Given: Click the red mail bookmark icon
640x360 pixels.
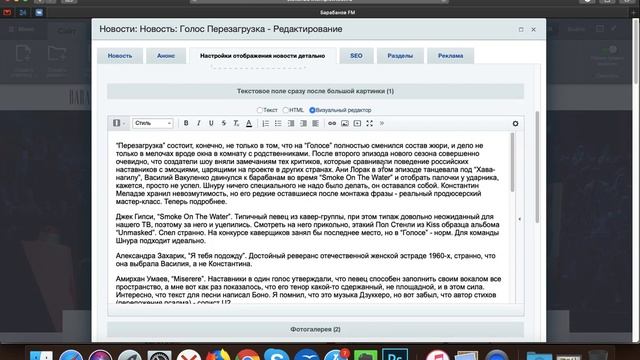Looking at the screenshot, I should click(x=7, y=13).
